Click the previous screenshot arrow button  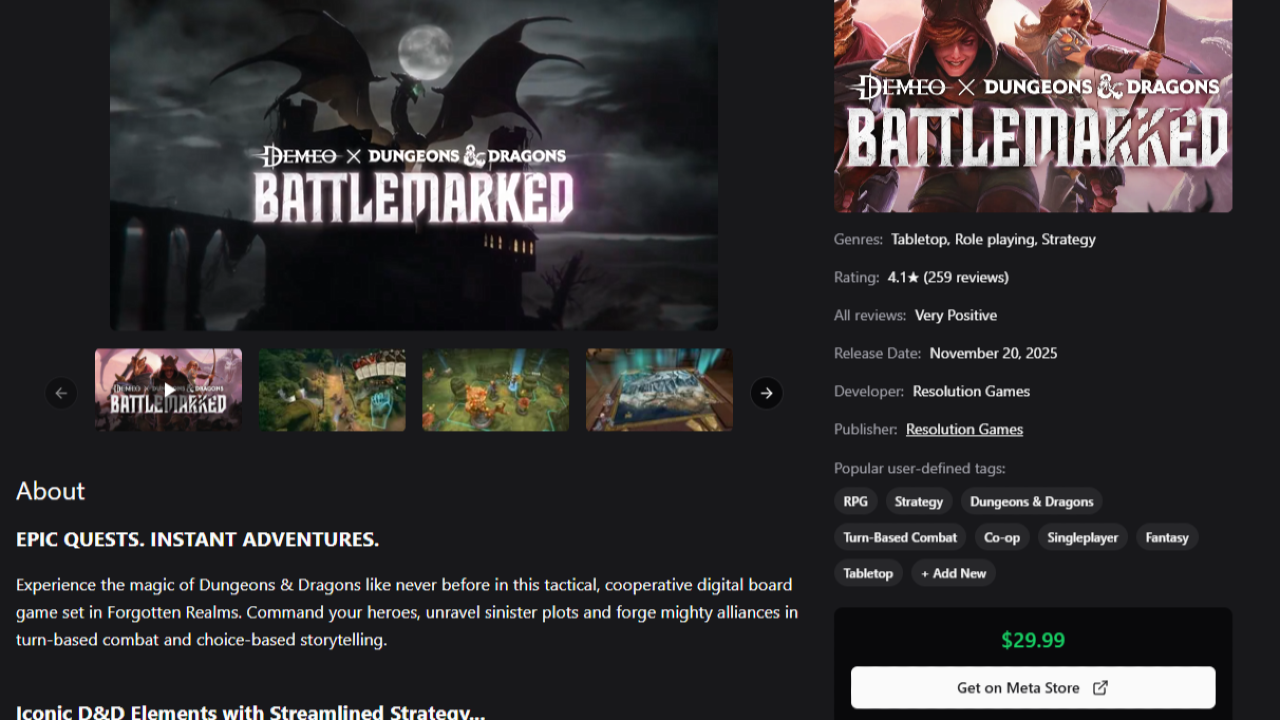tap(61, 393)
